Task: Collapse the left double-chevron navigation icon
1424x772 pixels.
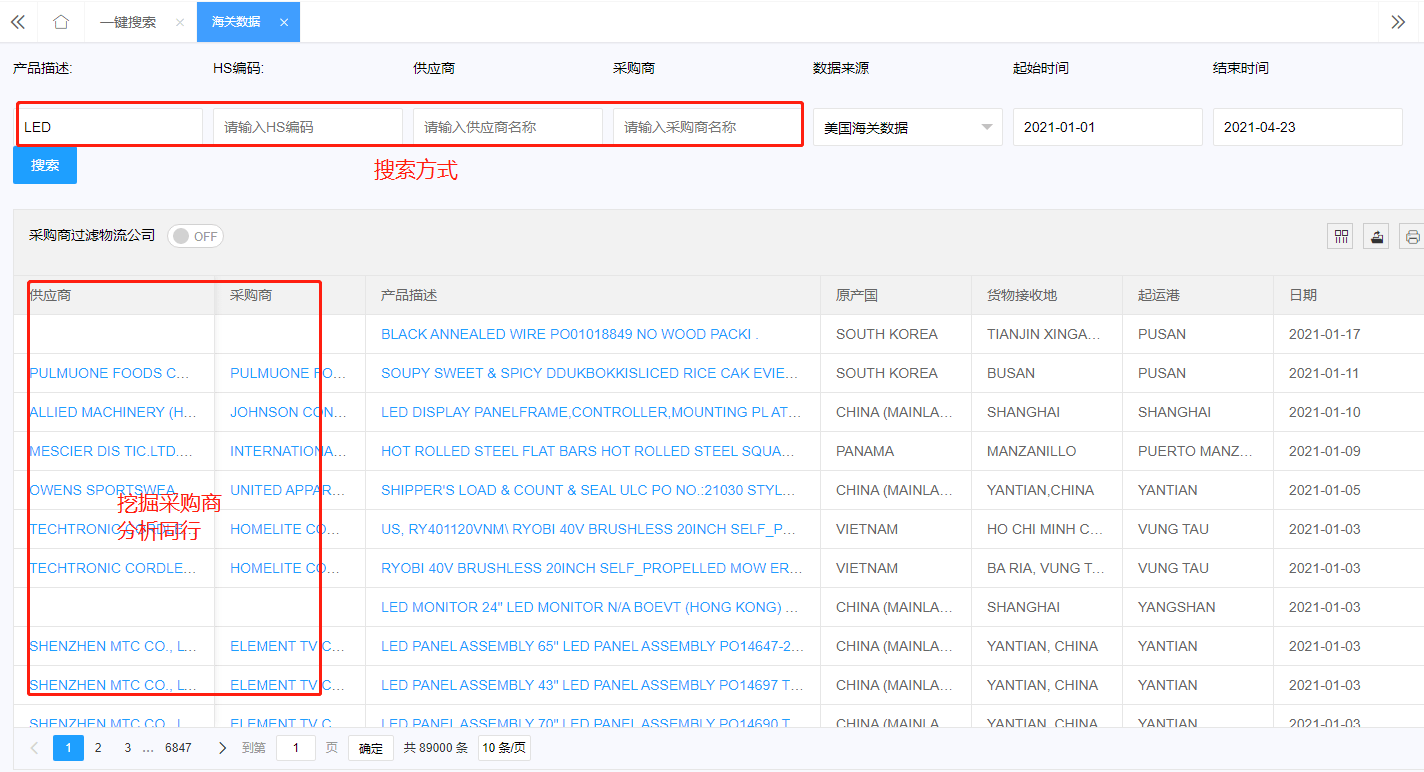Action: click(x=18, y=22)
